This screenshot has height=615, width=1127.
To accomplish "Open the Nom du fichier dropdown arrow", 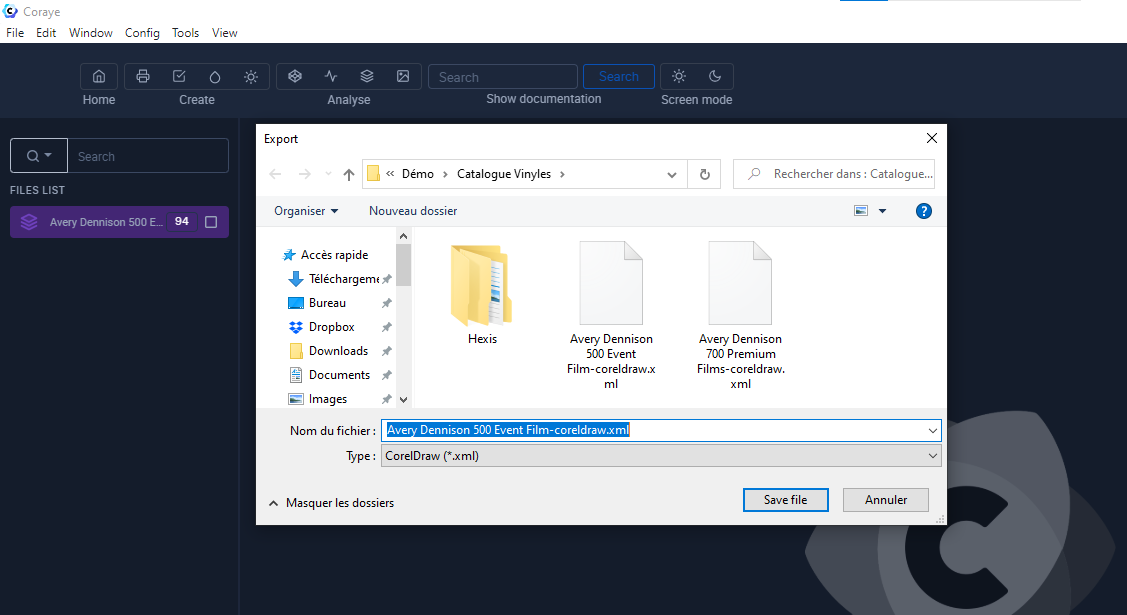I will (932, 430).
